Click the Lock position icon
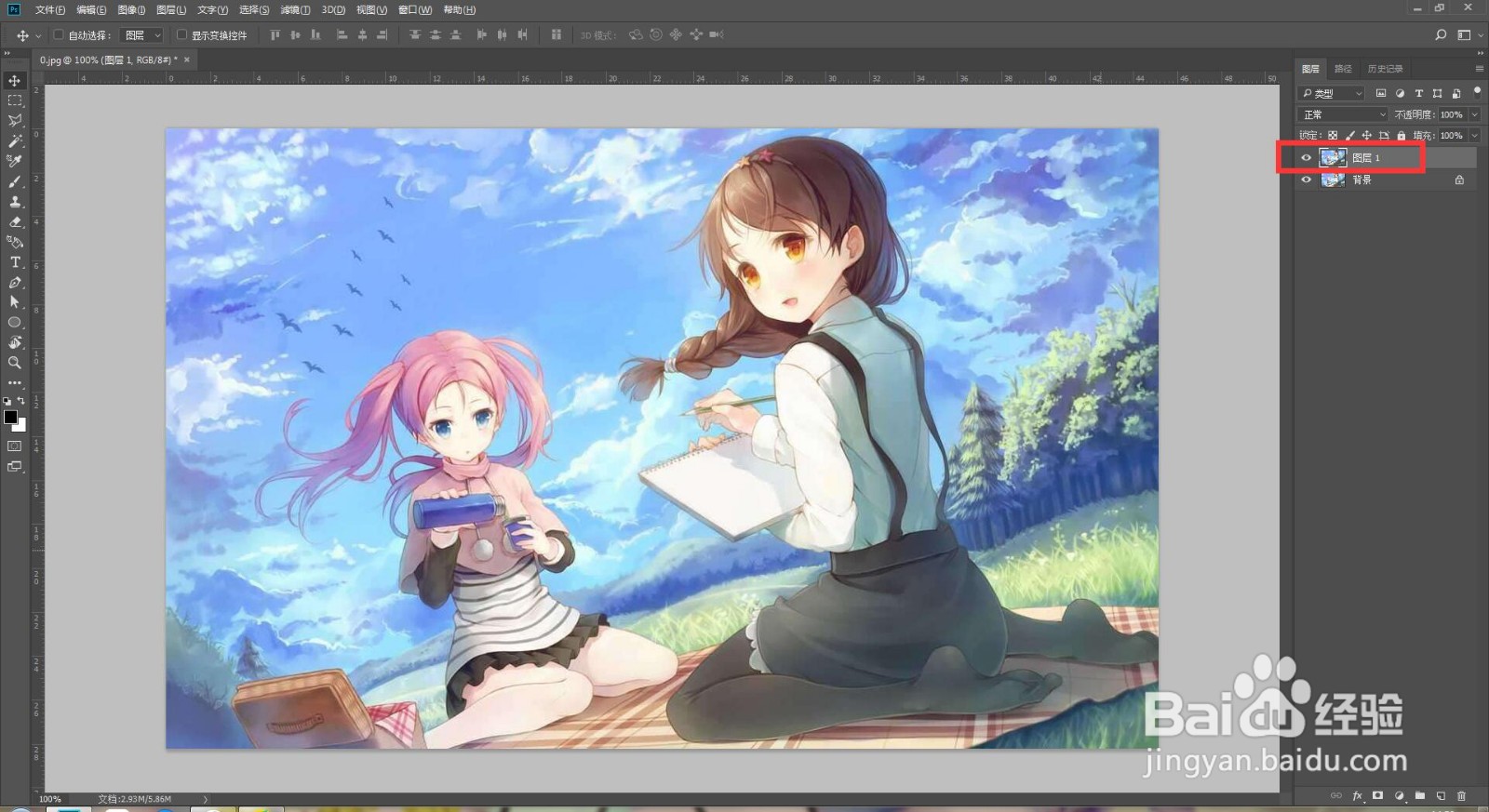 pos(1367,136)
